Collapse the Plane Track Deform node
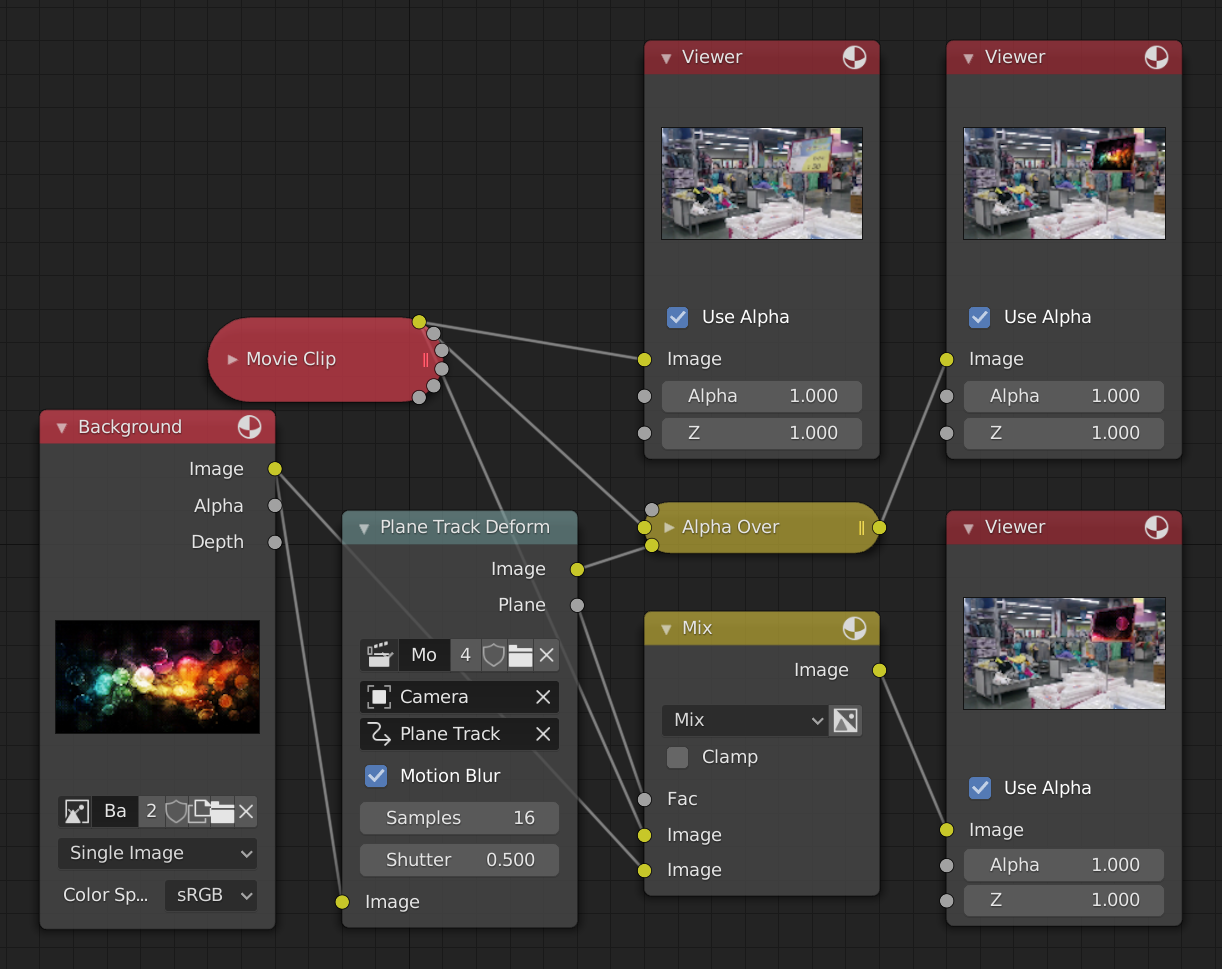This screenshot has width=1222, height=969. tap(364, 528)
